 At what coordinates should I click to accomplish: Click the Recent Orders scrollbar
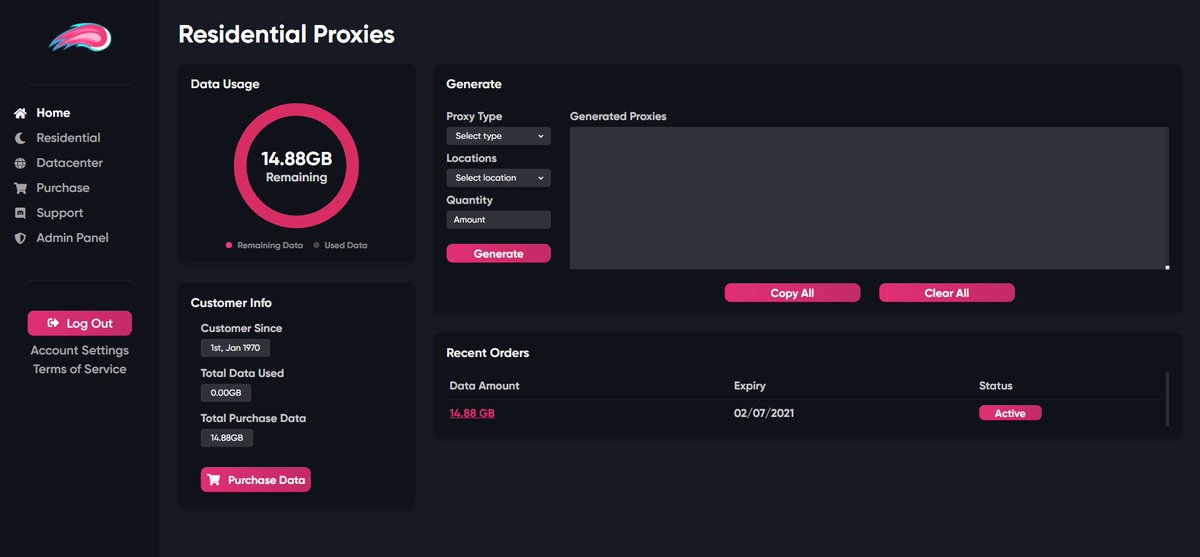(x=1167, y=399)
